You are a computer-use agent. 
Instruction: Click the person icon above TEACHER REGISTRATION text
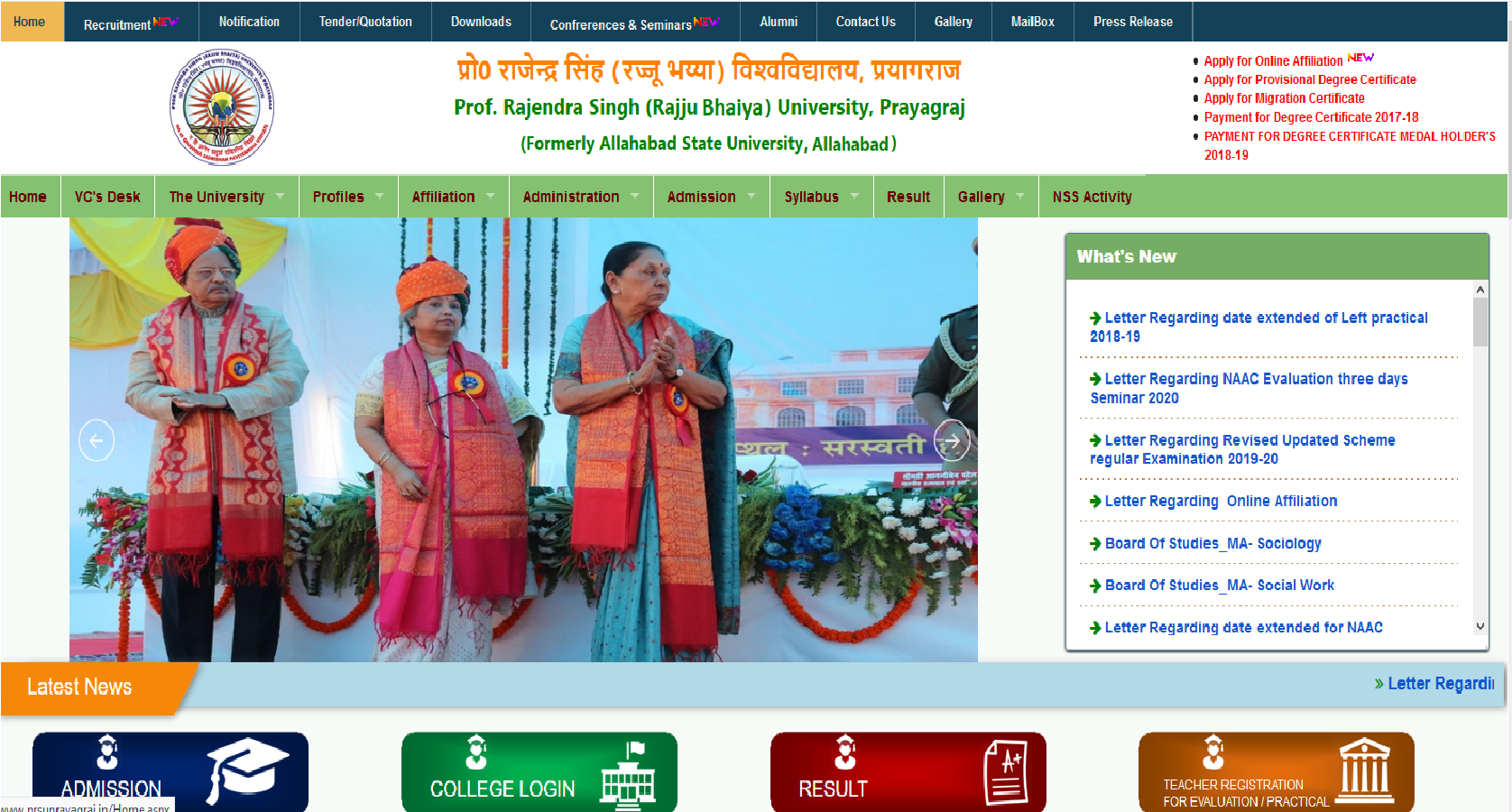[1213, 752]
